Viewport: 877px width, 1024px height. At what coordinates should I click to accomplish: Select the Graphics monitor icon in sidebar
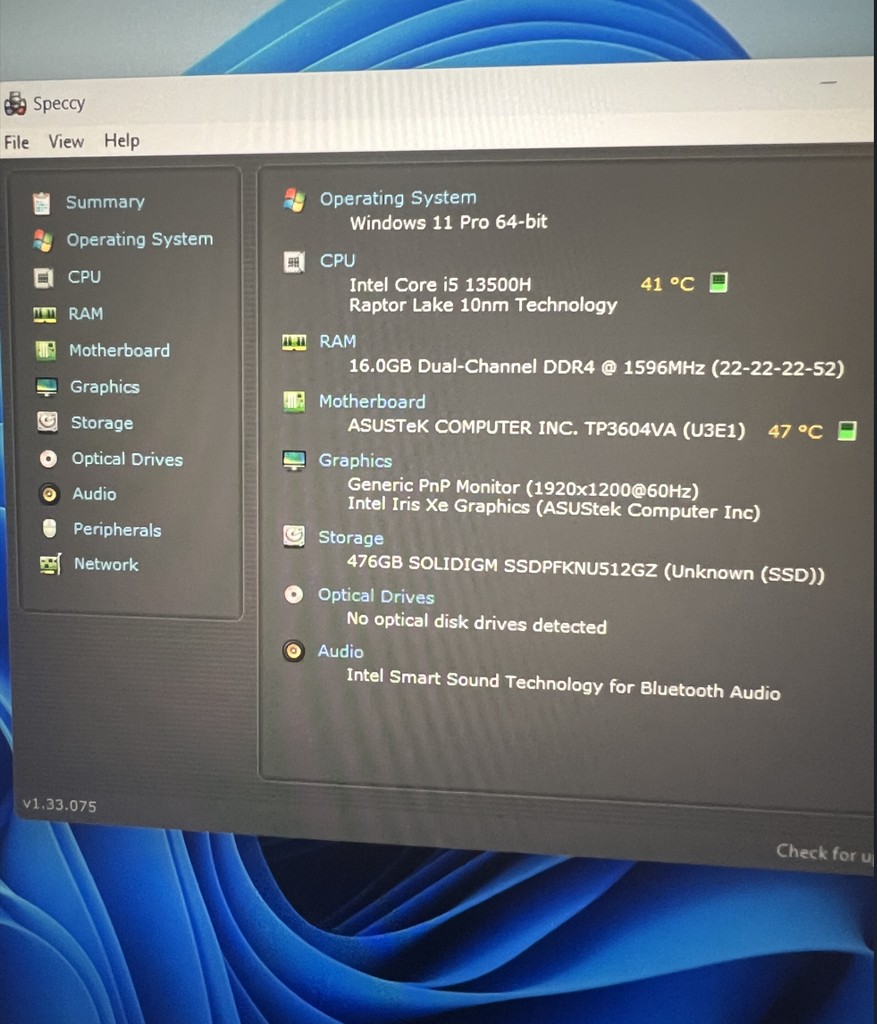tap(47, 387)
